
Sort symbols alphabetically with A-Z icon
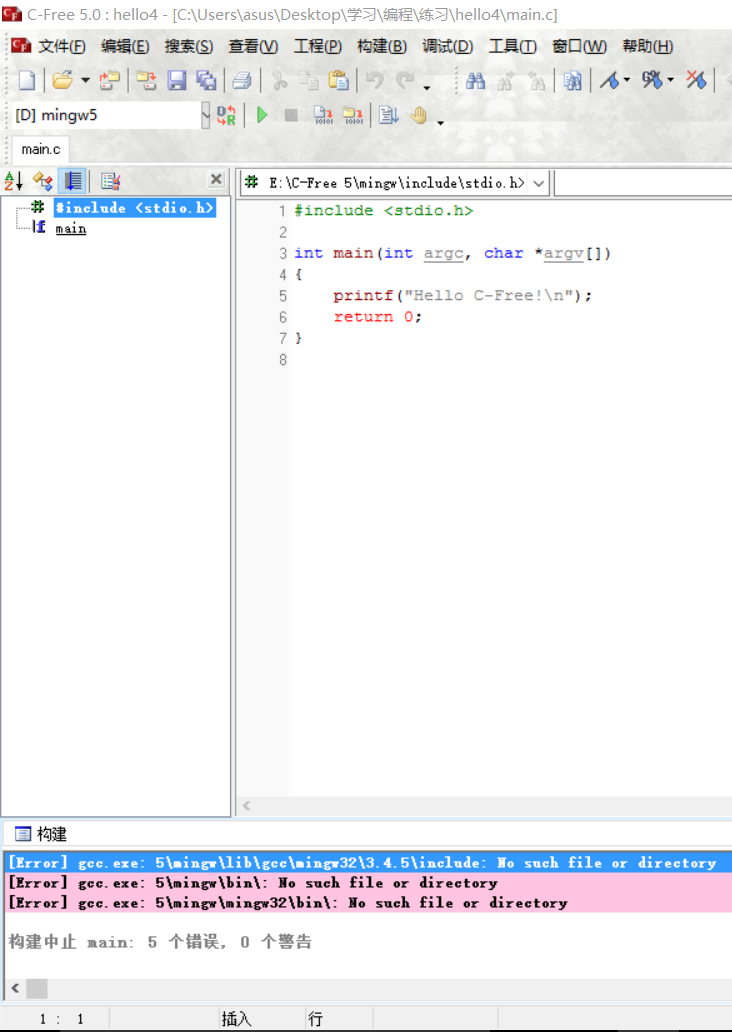[x=14, y=181]
